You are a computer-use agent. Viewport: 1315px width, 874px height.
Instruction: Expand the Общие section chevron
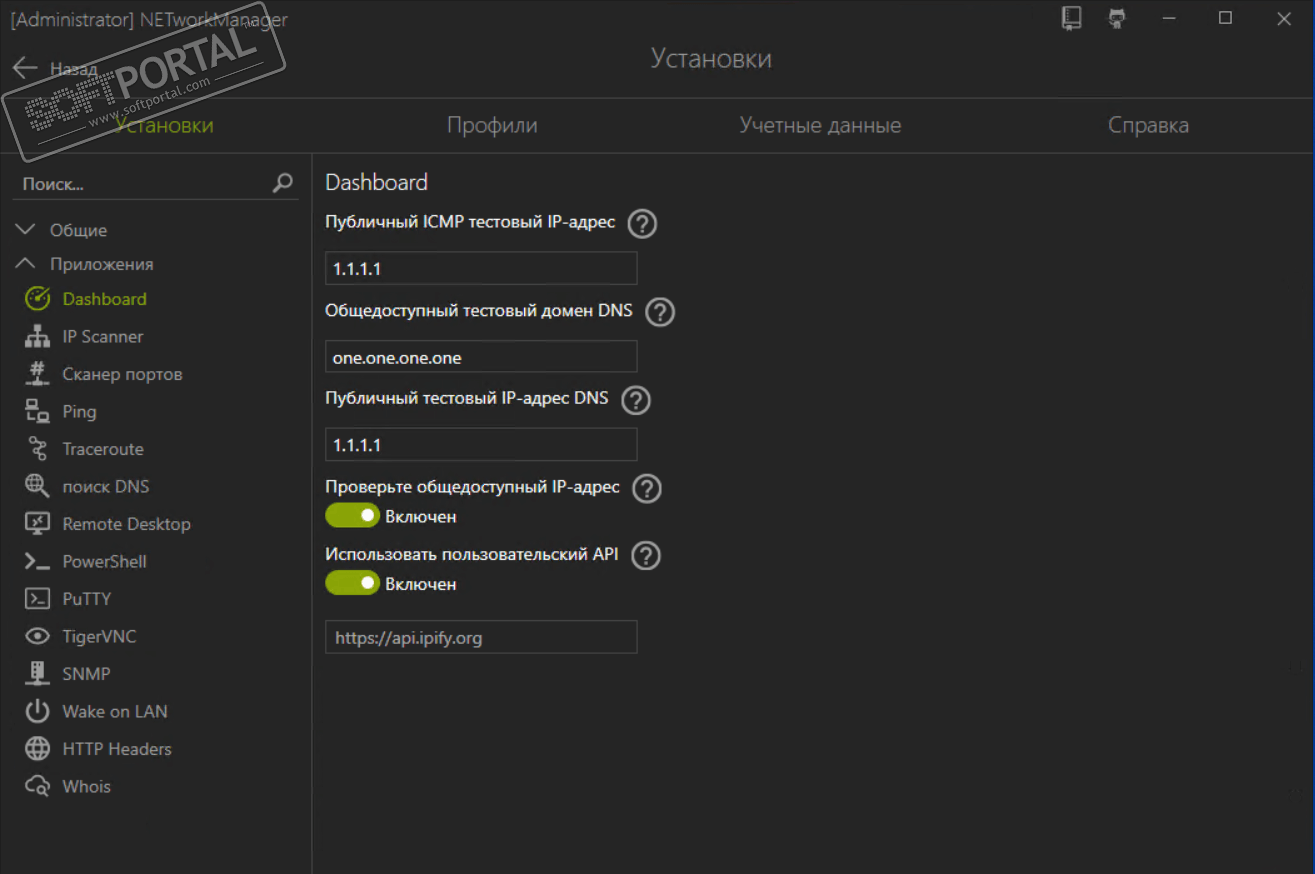coord(25,230)
